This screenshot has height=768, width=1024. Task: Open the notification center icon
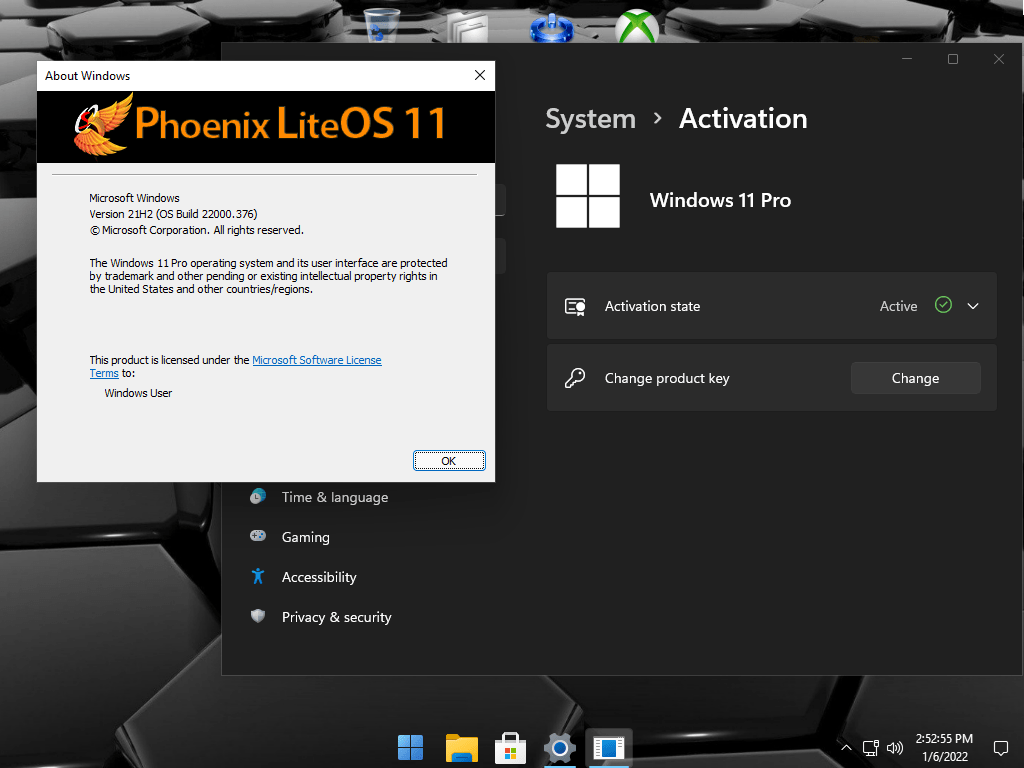[x=1000, y=748]
